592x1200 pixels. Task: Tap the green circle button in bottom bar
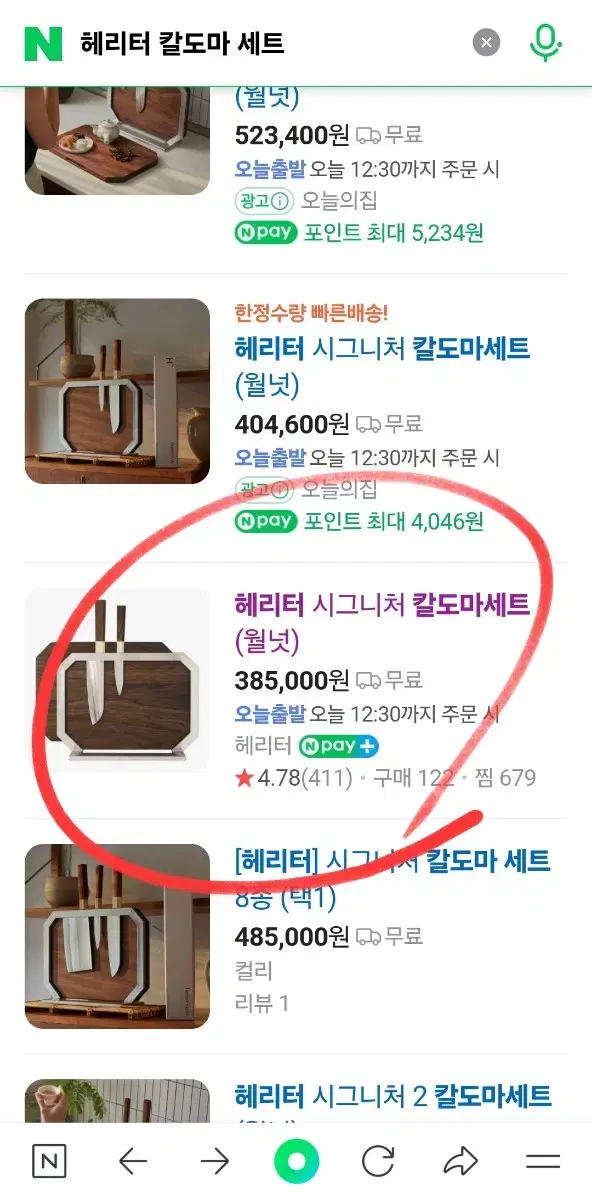pos(296,1162)
